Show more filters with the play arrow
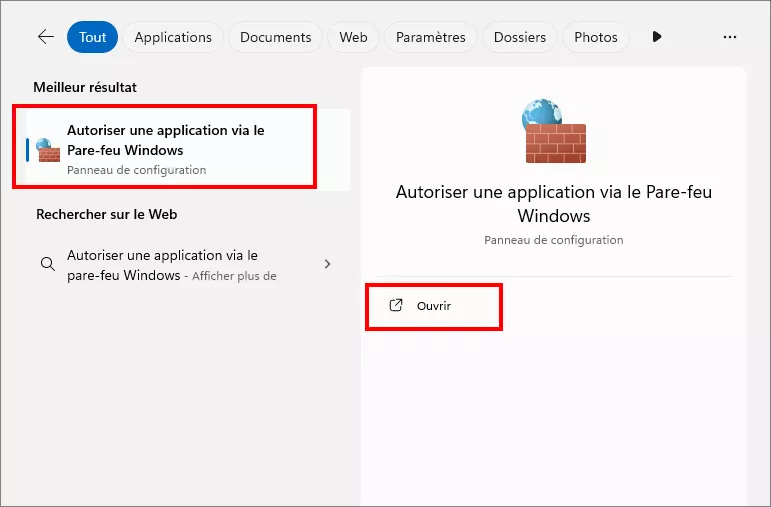 [x=657, y=37]
